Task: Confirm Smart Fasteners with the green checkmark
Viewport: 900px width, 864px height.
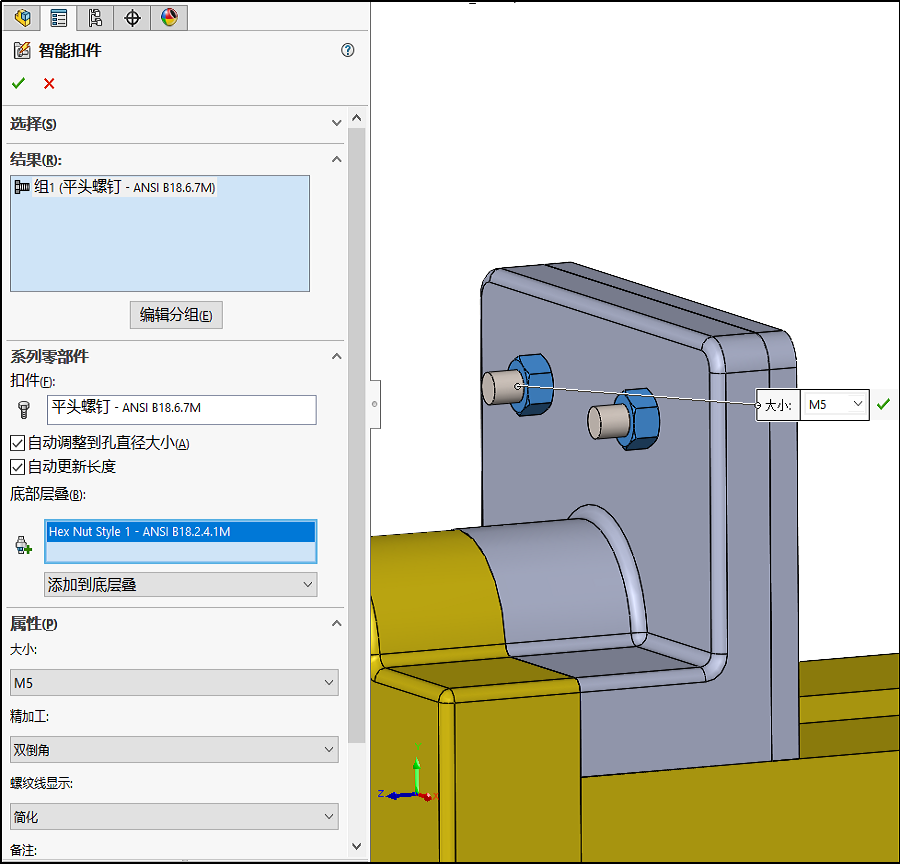Action: (18, 83)
